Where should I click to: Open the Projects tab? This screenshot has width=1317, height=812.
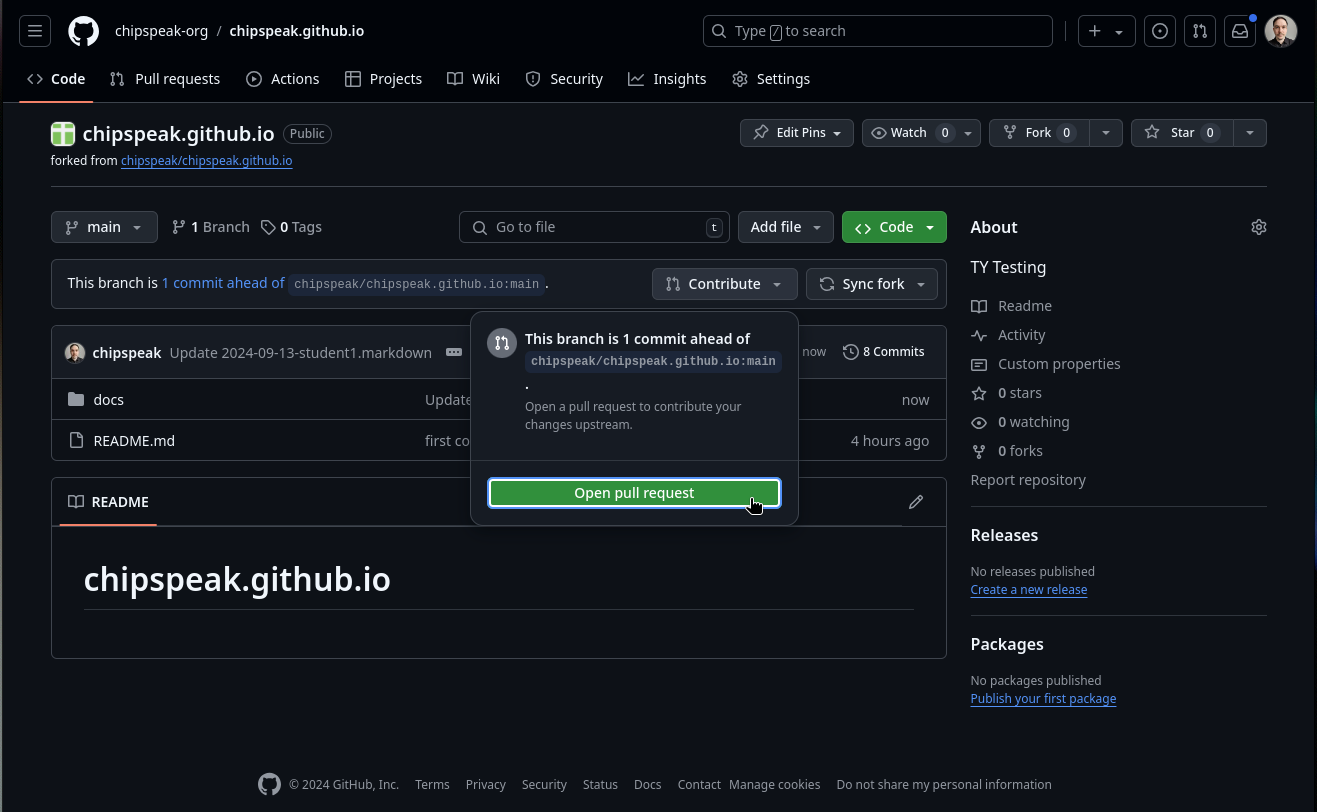(x=383, y=79)
